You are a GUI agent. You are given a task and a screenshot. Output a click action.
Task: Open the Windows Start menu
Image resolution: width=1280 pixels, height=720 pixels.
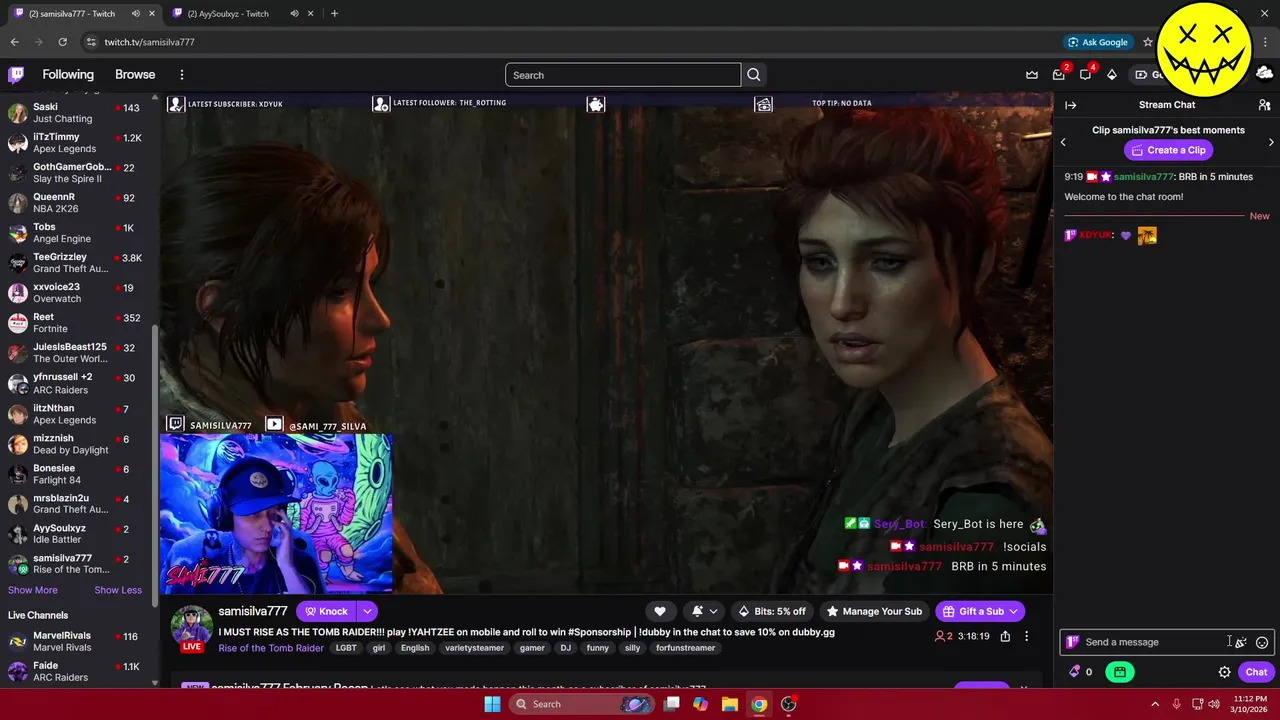tap(492, 704)
